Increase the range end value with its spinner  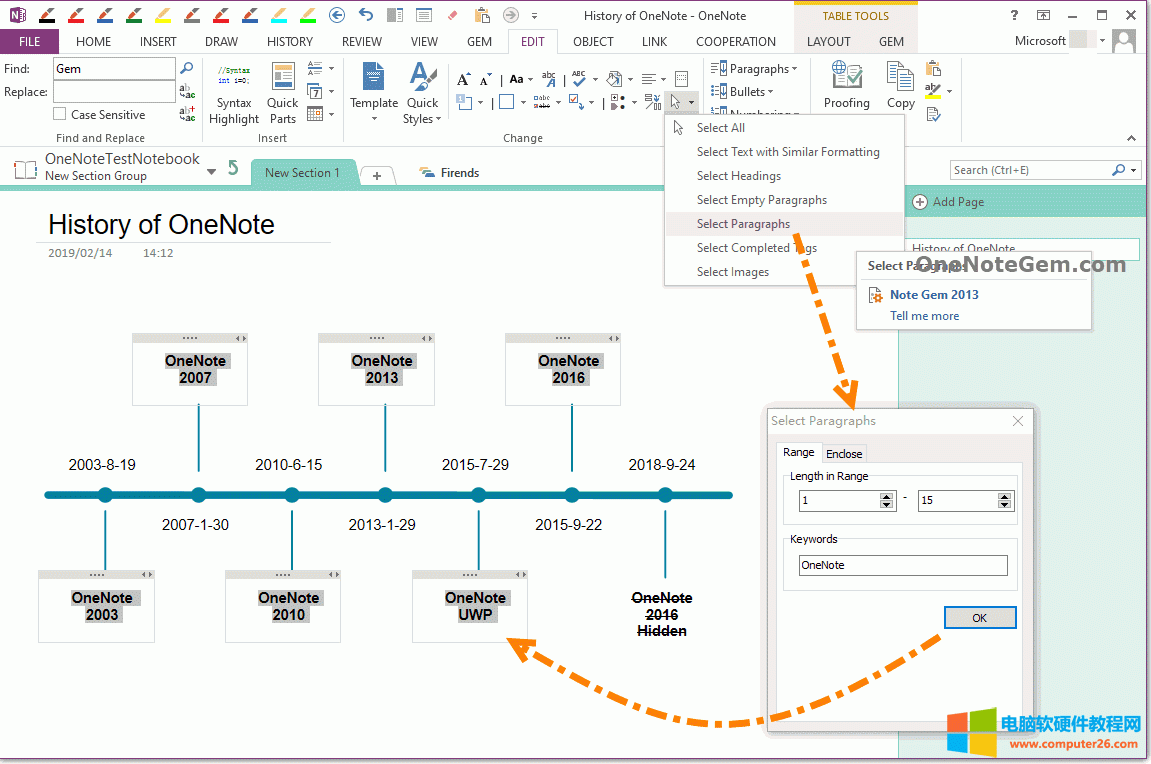point(1004,495)
